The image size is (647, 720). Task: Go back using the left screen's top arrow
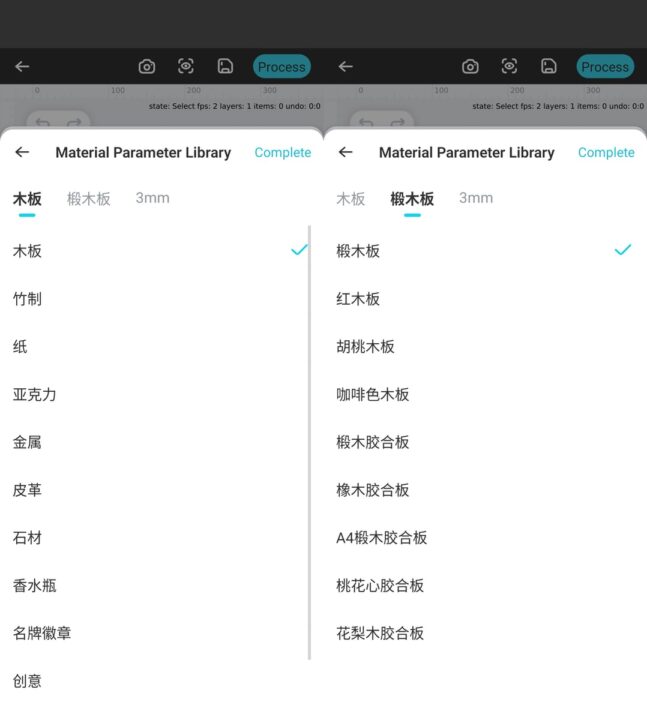coord(22,67)
